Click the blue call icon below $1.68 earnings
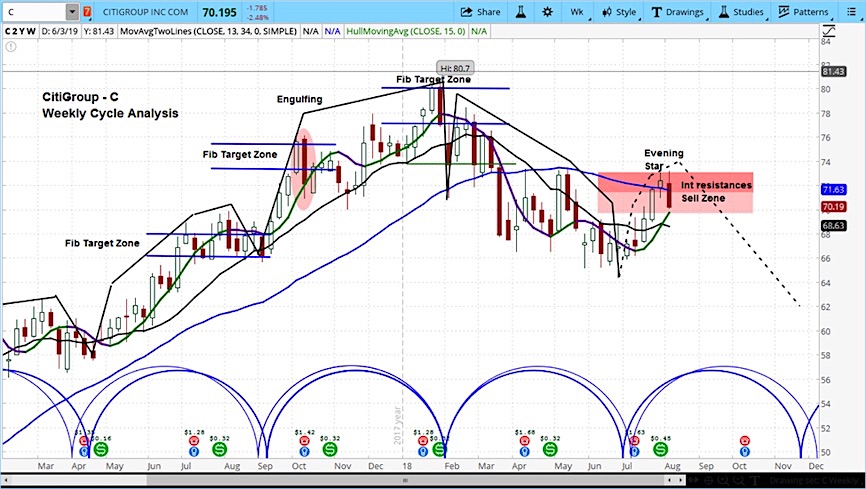This screenshot has height=489, width=866. (524, 451)
